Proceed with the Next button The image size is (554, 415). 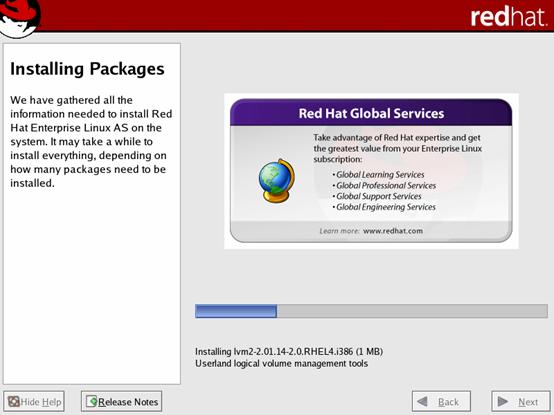pyautogui.click(x=521, y=402)
